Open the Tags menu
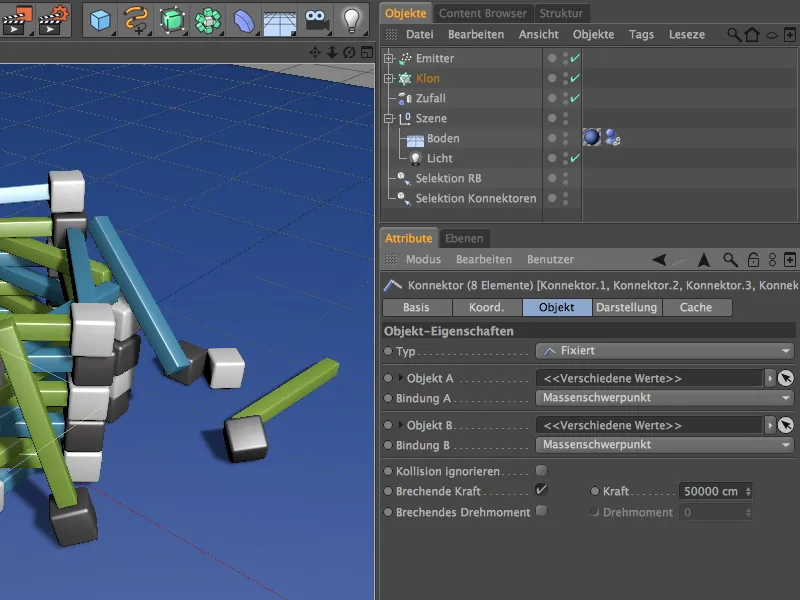800x600 pixels. click(x=641, y=35)
